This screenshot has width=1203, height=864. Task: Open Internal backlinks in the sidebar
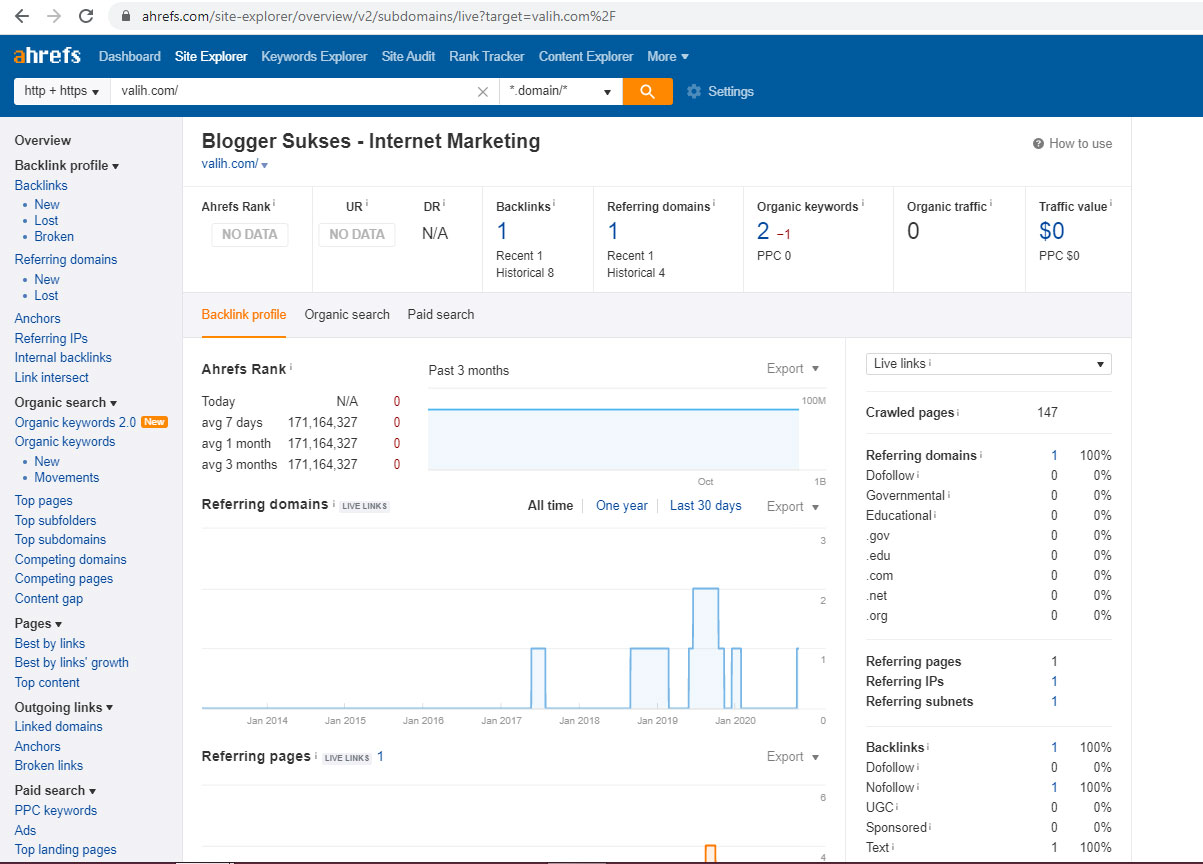click(63, 358)
